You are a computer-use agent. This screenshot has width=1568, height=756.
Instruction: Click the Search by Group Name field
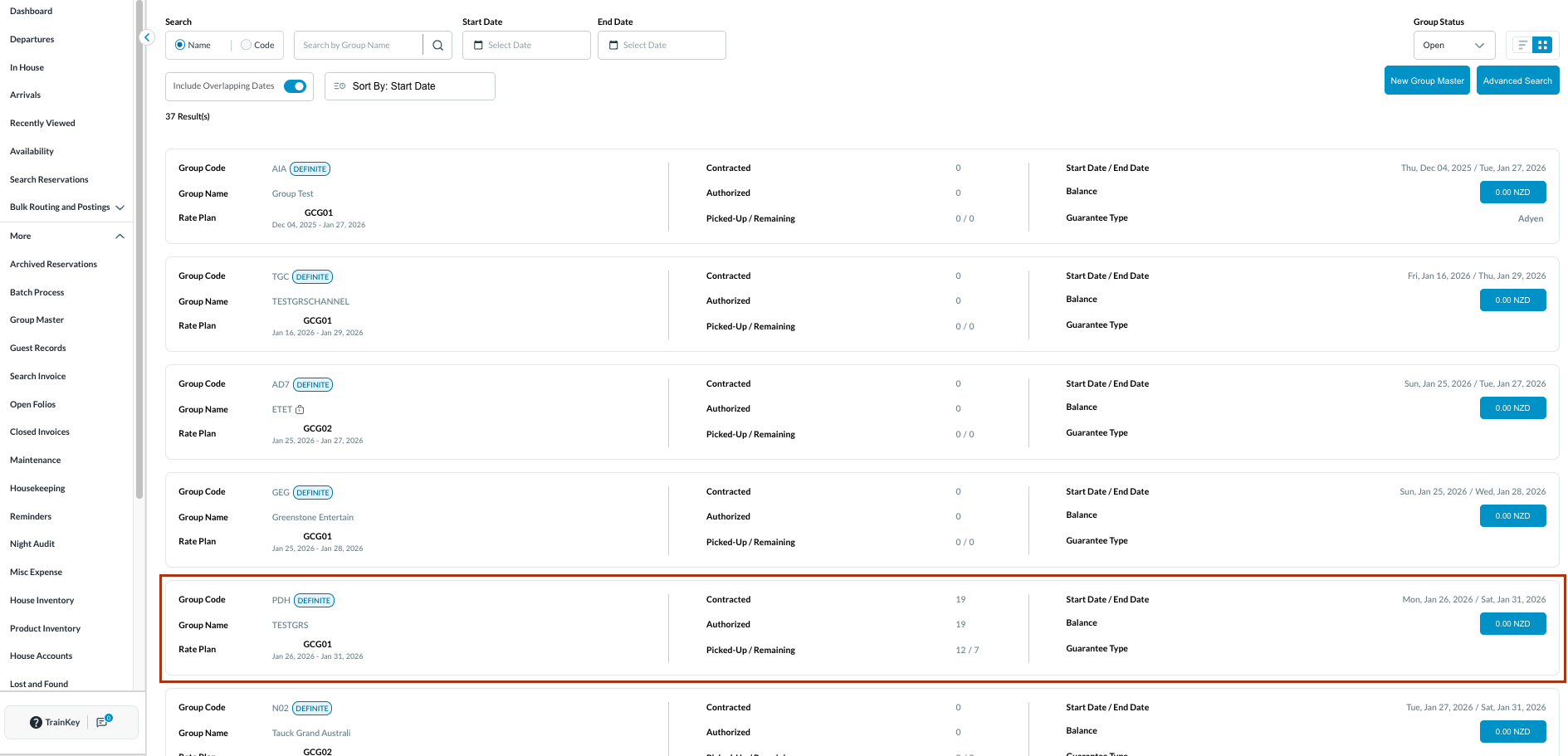click(359, 46)
